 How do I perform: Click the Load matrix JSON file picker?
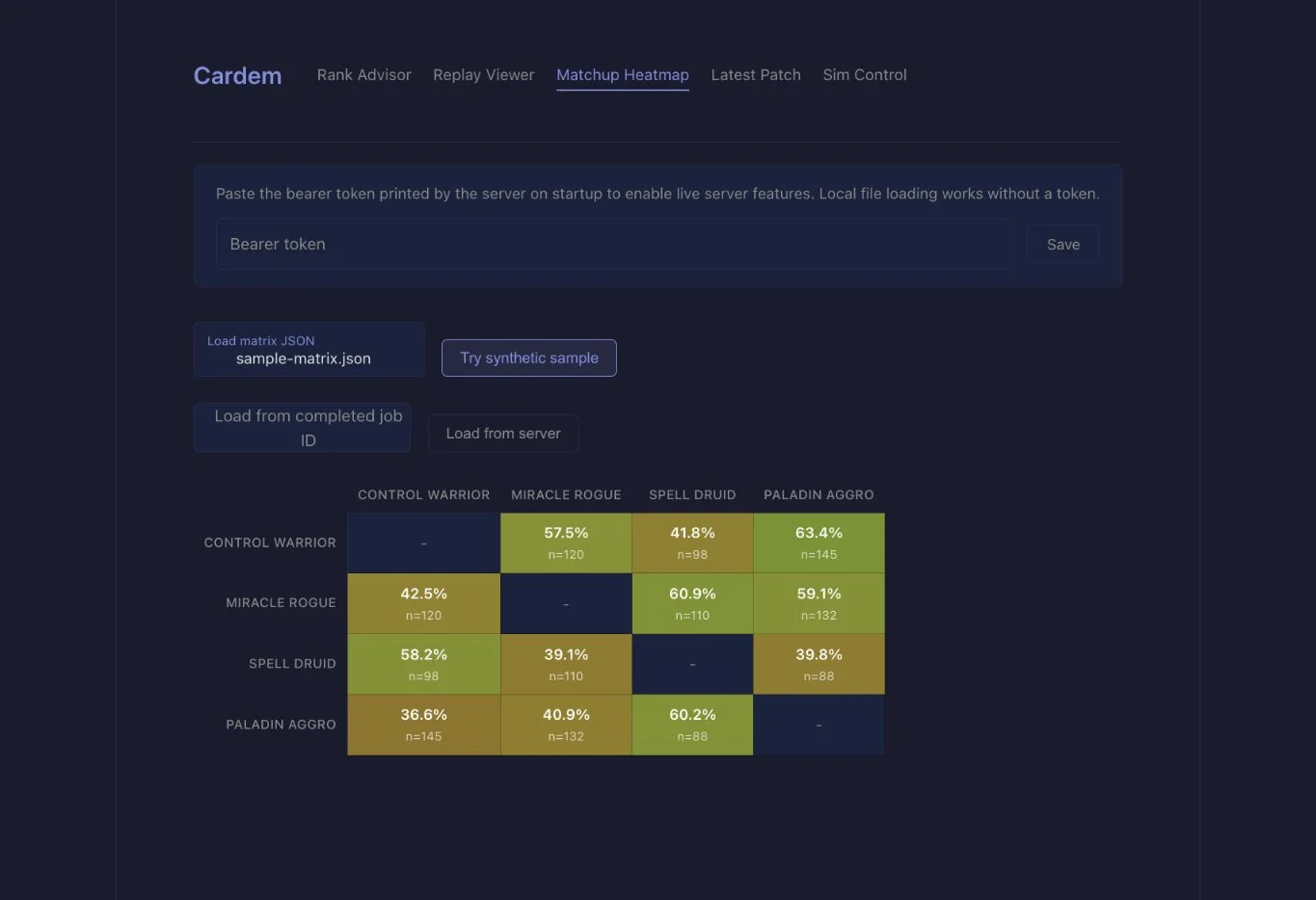click(309, 349)
